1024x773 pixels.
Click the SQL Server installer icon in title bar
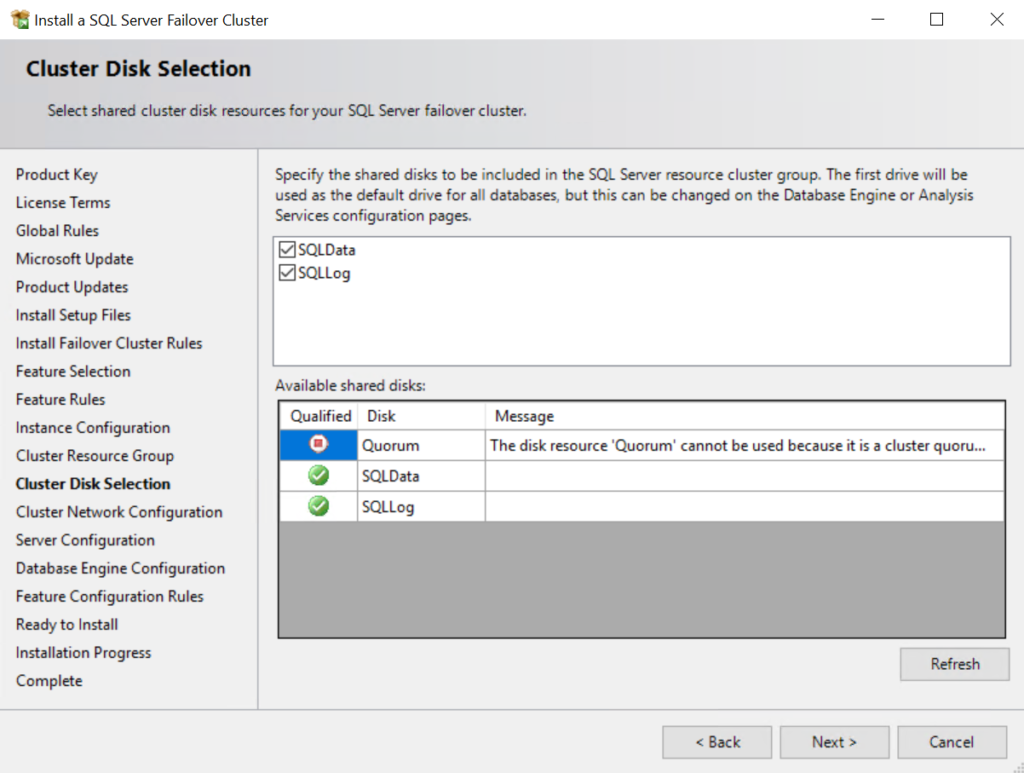point(19,19)
